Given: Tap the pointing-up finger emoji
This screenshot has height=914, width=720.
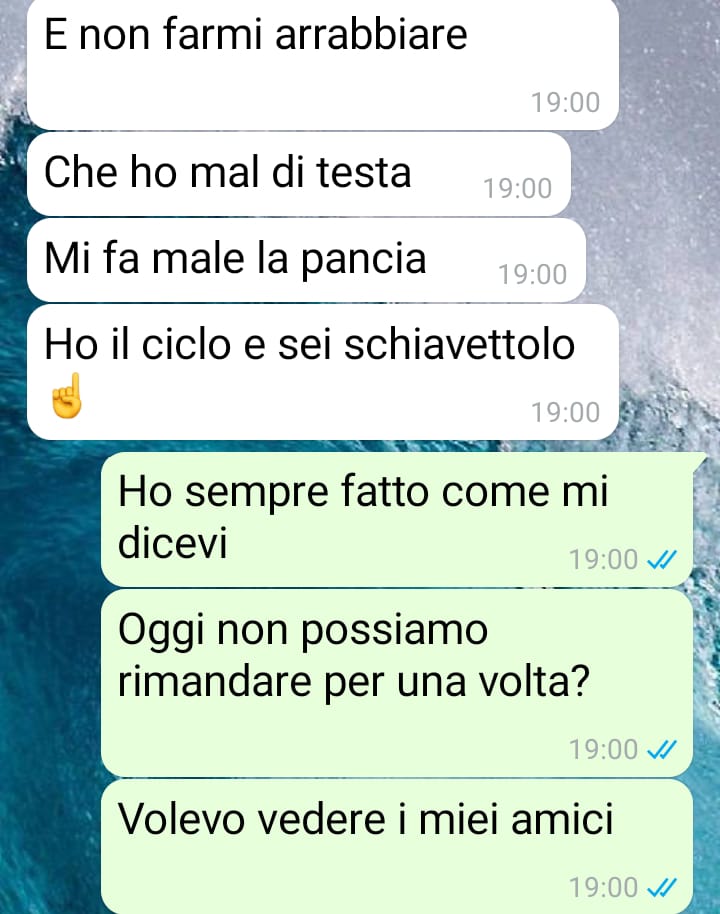Looking at the screenshot, I should click(x=66, y=396).
